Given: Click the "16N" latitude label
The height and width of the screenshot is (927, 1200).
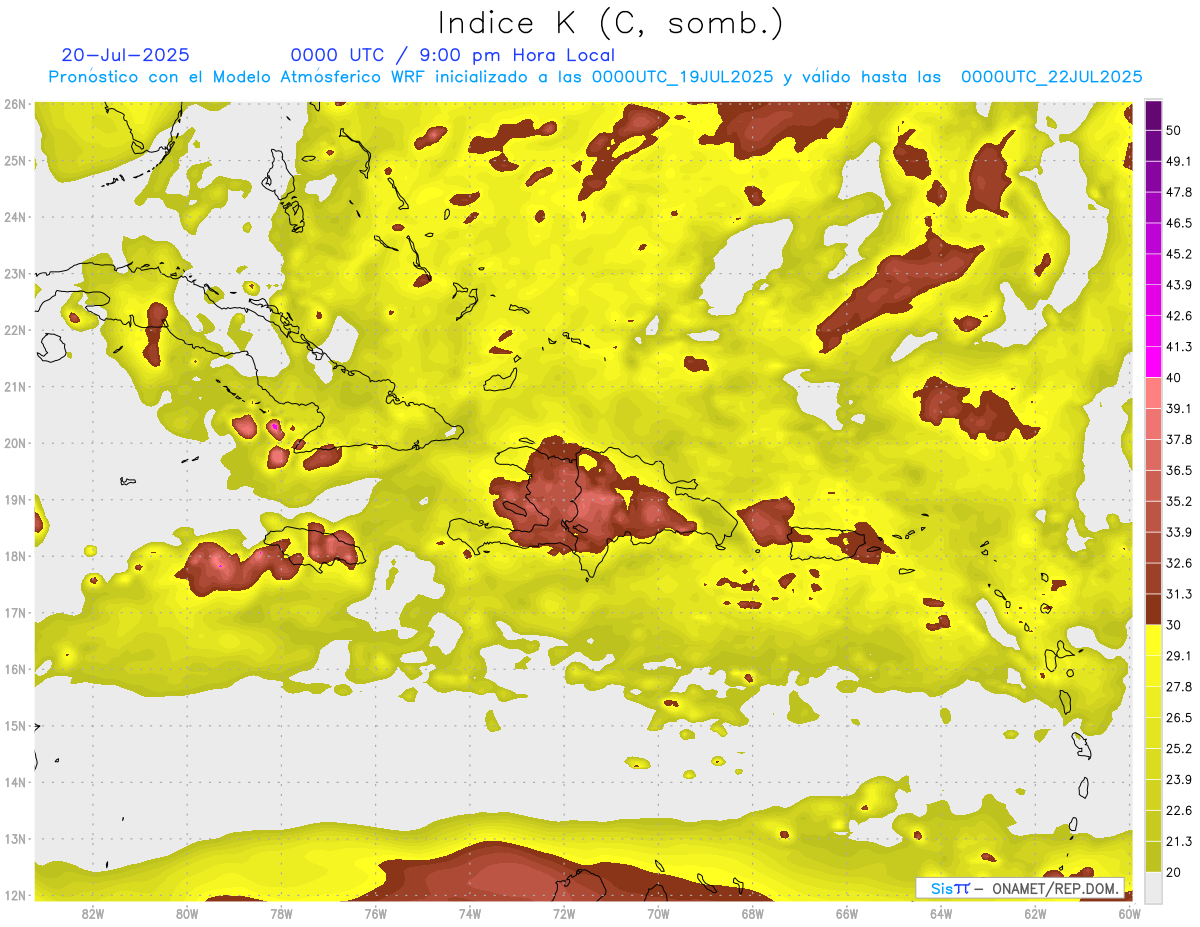Looking at the screenshot, I should [14, 669].
